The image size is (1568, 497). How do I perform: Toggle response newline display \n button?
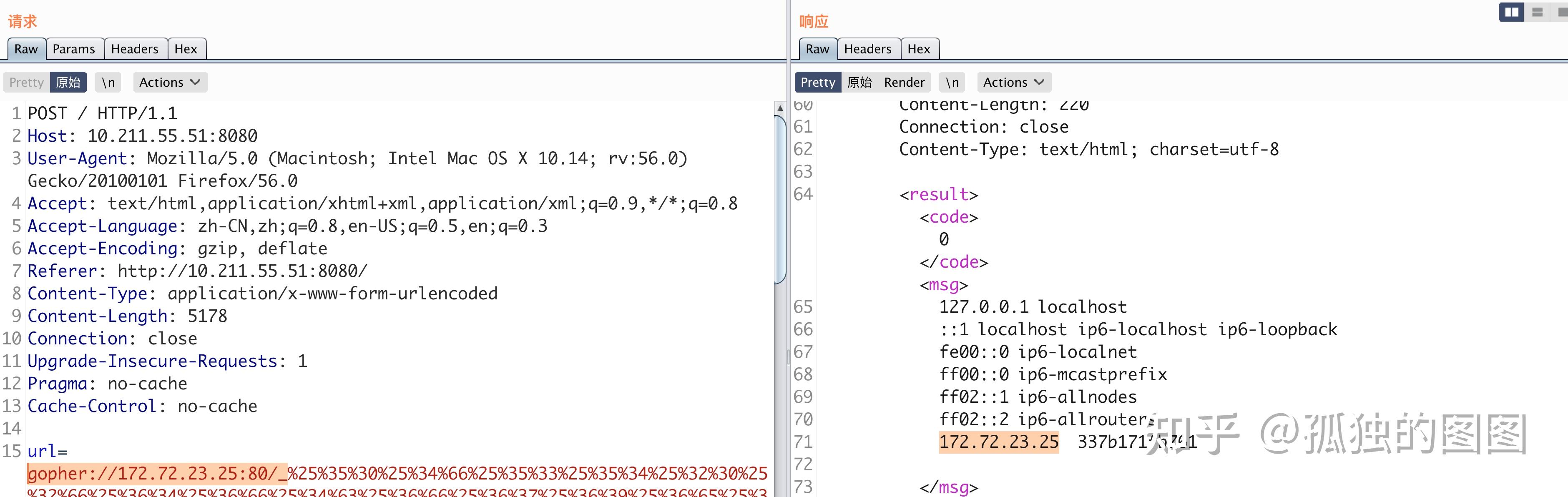coord(952,82)
